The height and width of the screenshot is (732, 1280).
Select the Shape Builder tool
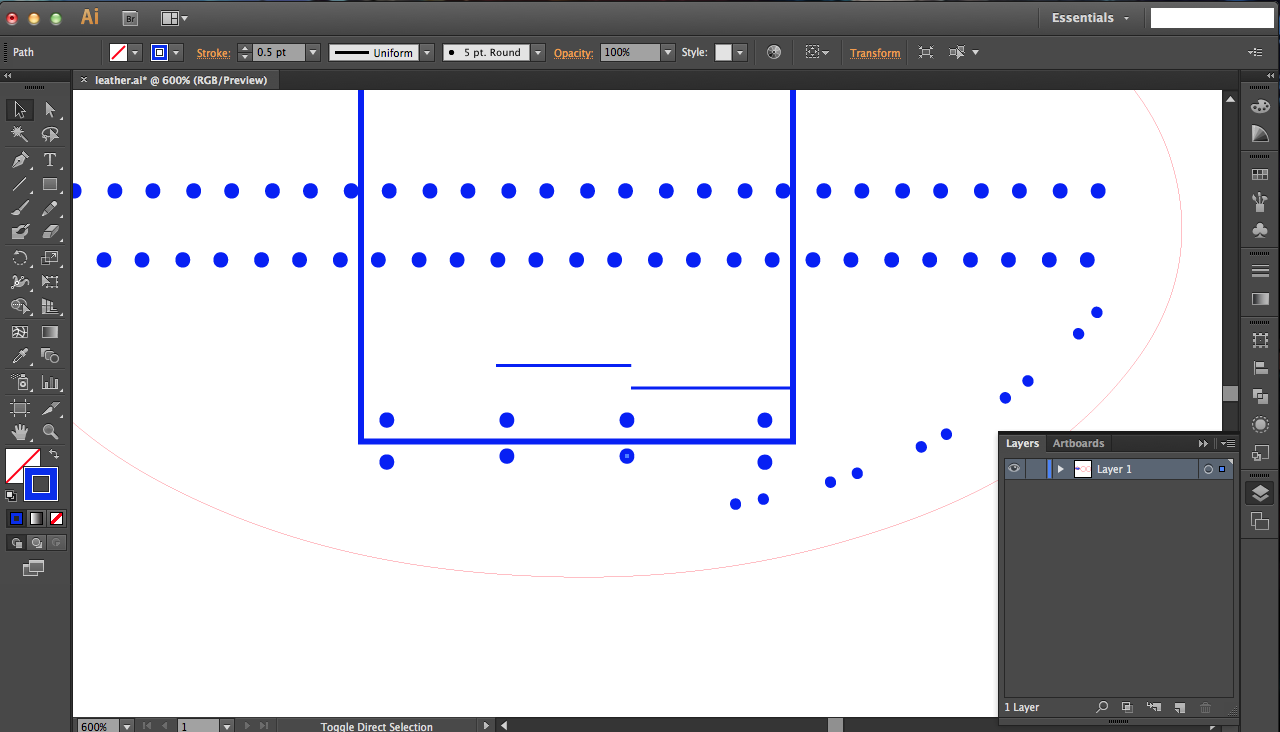[x=20, y=307]
